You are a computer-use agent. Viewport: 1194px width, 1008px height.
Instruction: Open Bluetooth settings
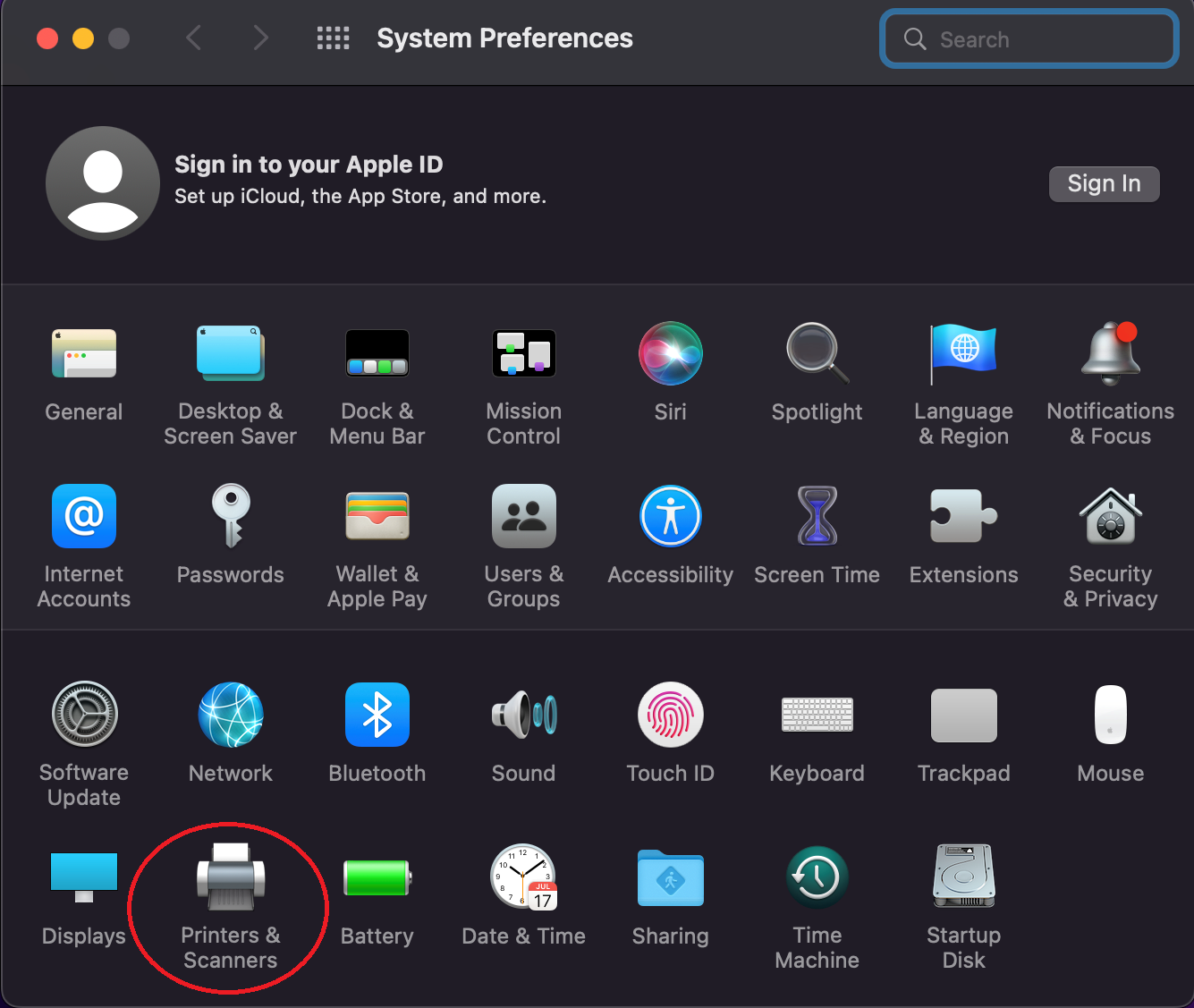[377, 715]
